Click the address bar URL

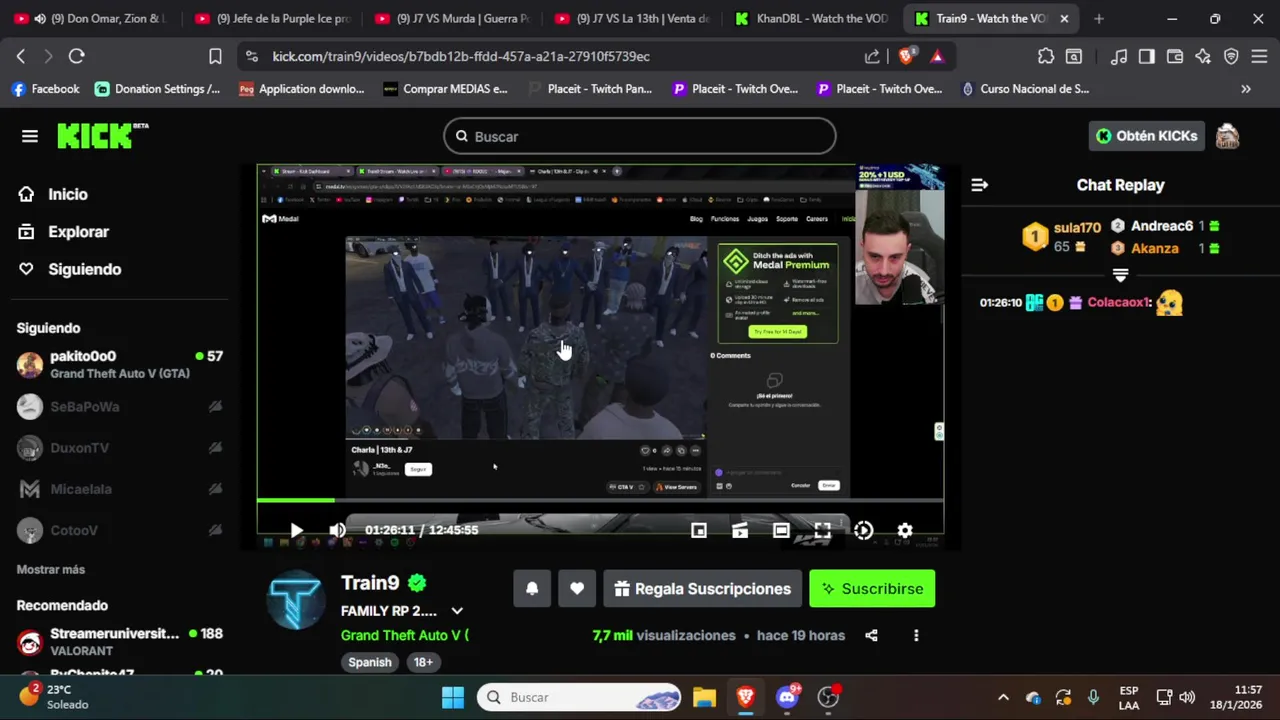[x=461, y=57]
